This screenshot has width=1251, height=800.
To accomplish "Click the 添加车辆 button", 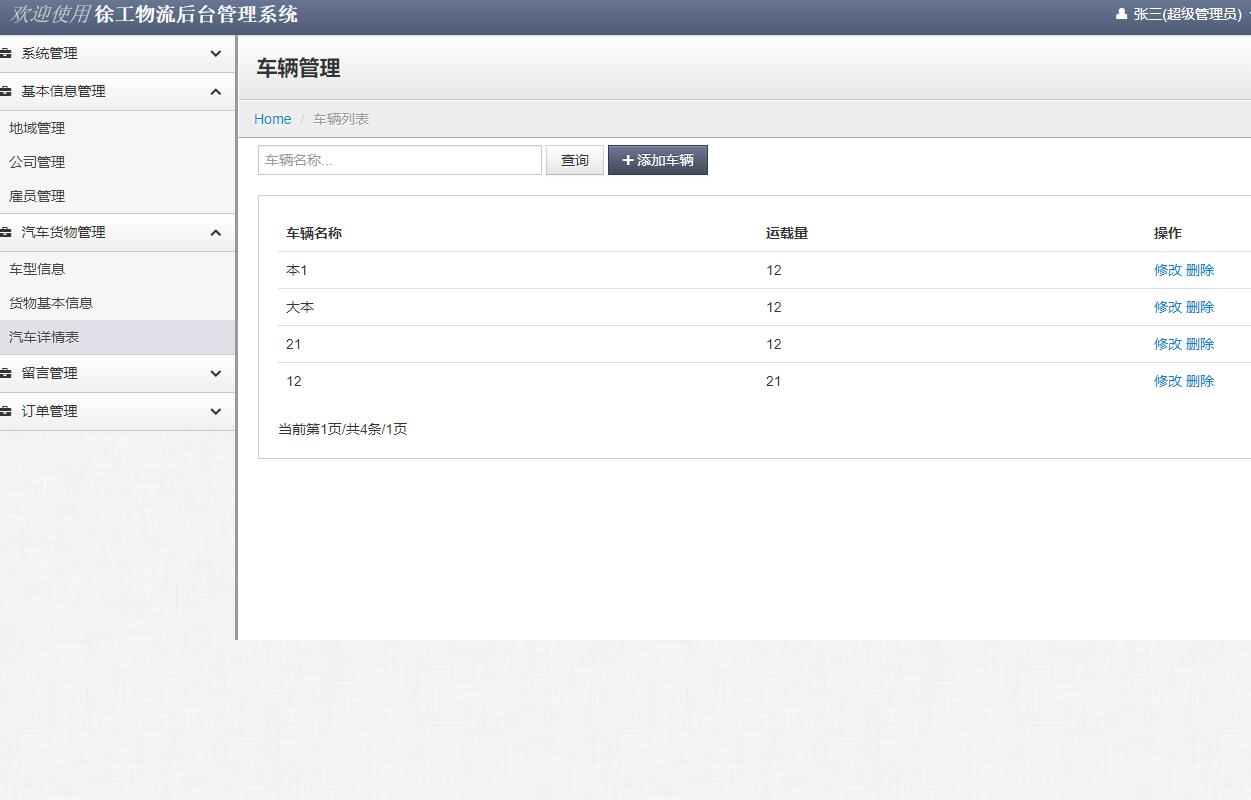I will tap(658, 159).
